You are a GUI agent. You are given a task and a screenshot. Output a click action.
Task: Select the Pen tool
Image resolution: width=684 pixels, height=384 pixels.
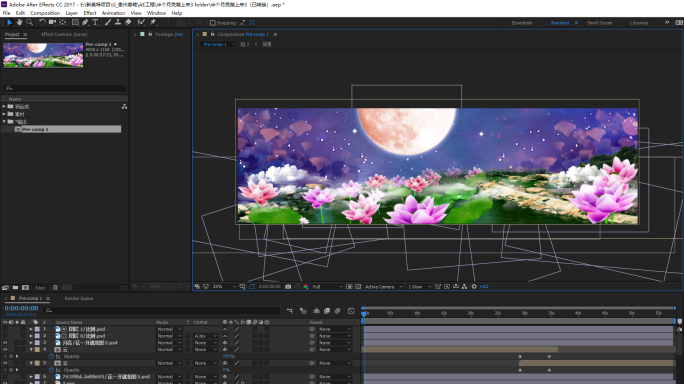(x=85, y=22)
